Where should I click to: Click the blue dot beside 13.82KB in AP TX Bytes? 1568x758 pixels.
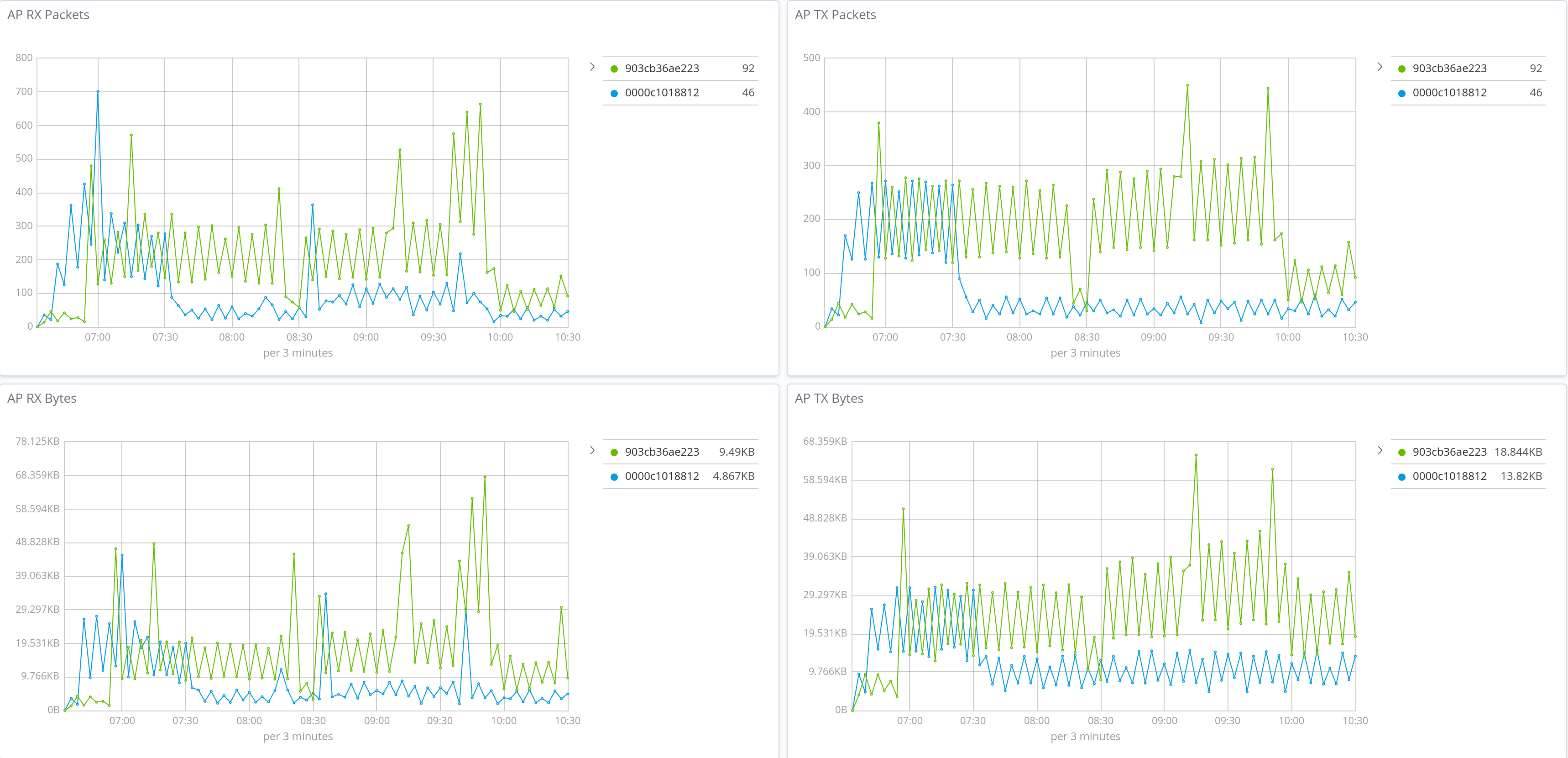coord(1401,476)
